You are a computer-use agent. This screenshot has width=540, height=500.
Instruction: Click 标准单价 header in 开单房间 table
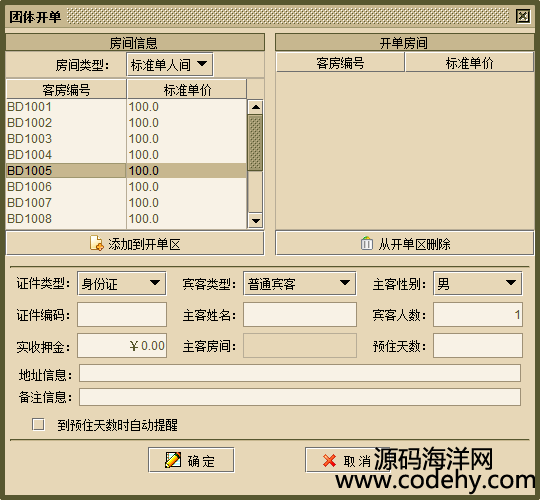[x=469, y=63]
